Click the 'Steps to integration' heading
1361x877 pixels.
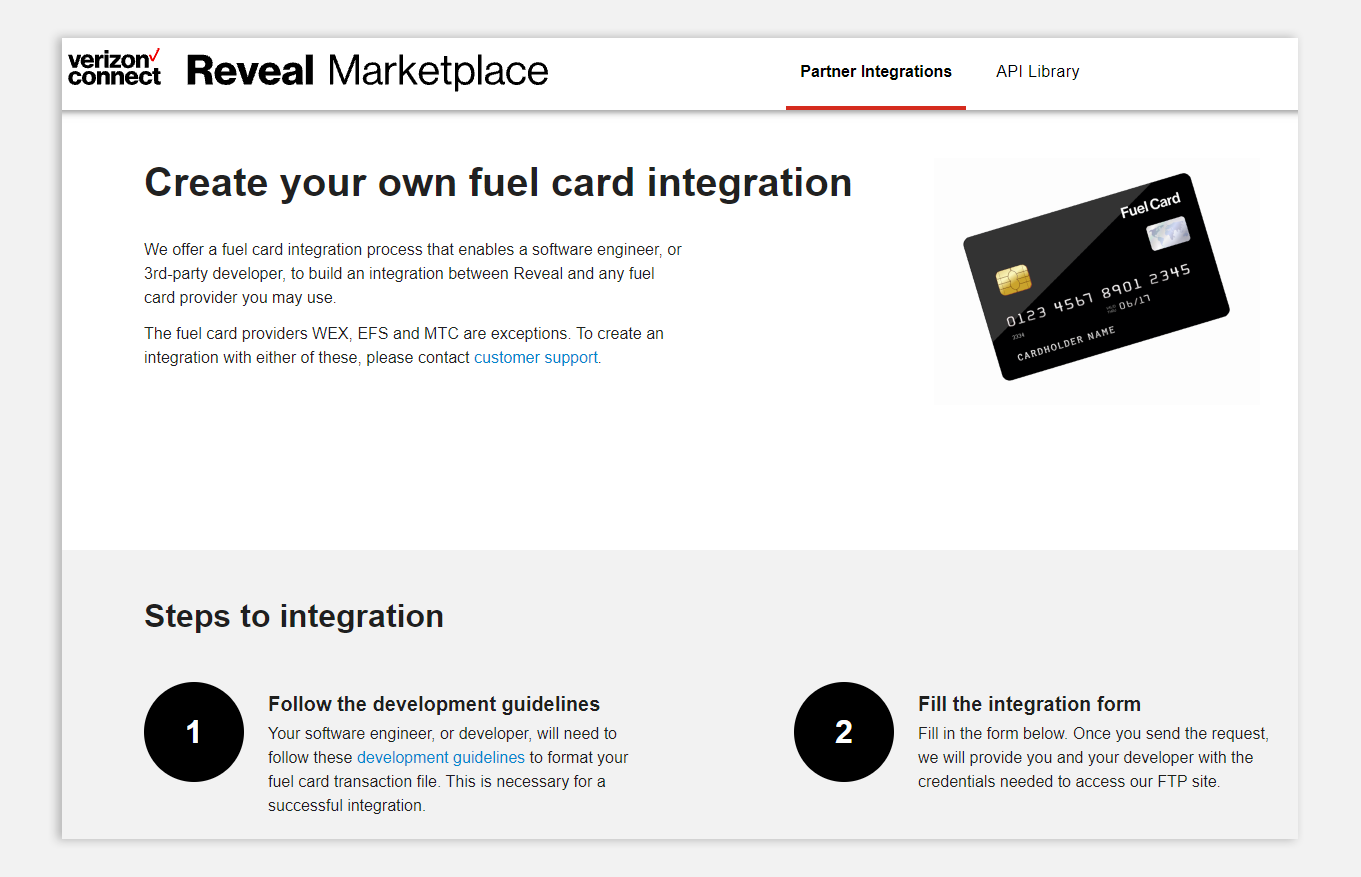[x=294, y=616]
